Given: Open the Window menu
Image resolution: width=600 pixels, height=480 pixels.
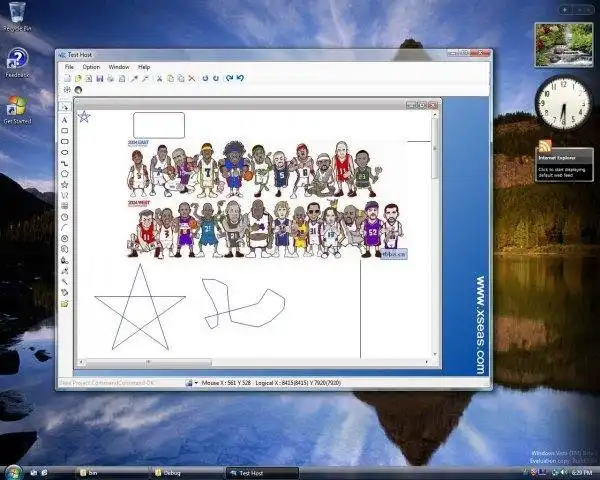Looking at the screenshot, I should 119,67.
